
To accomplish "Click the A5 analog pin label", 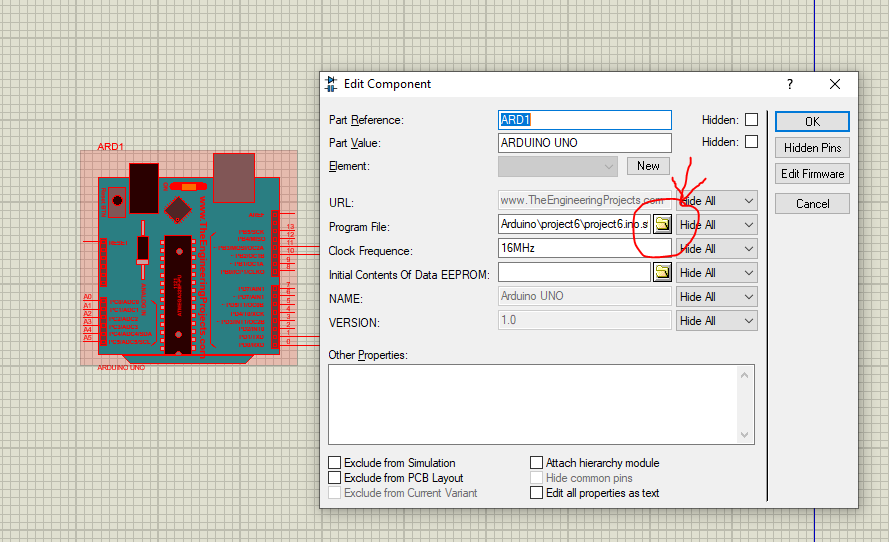I will 87,337.
